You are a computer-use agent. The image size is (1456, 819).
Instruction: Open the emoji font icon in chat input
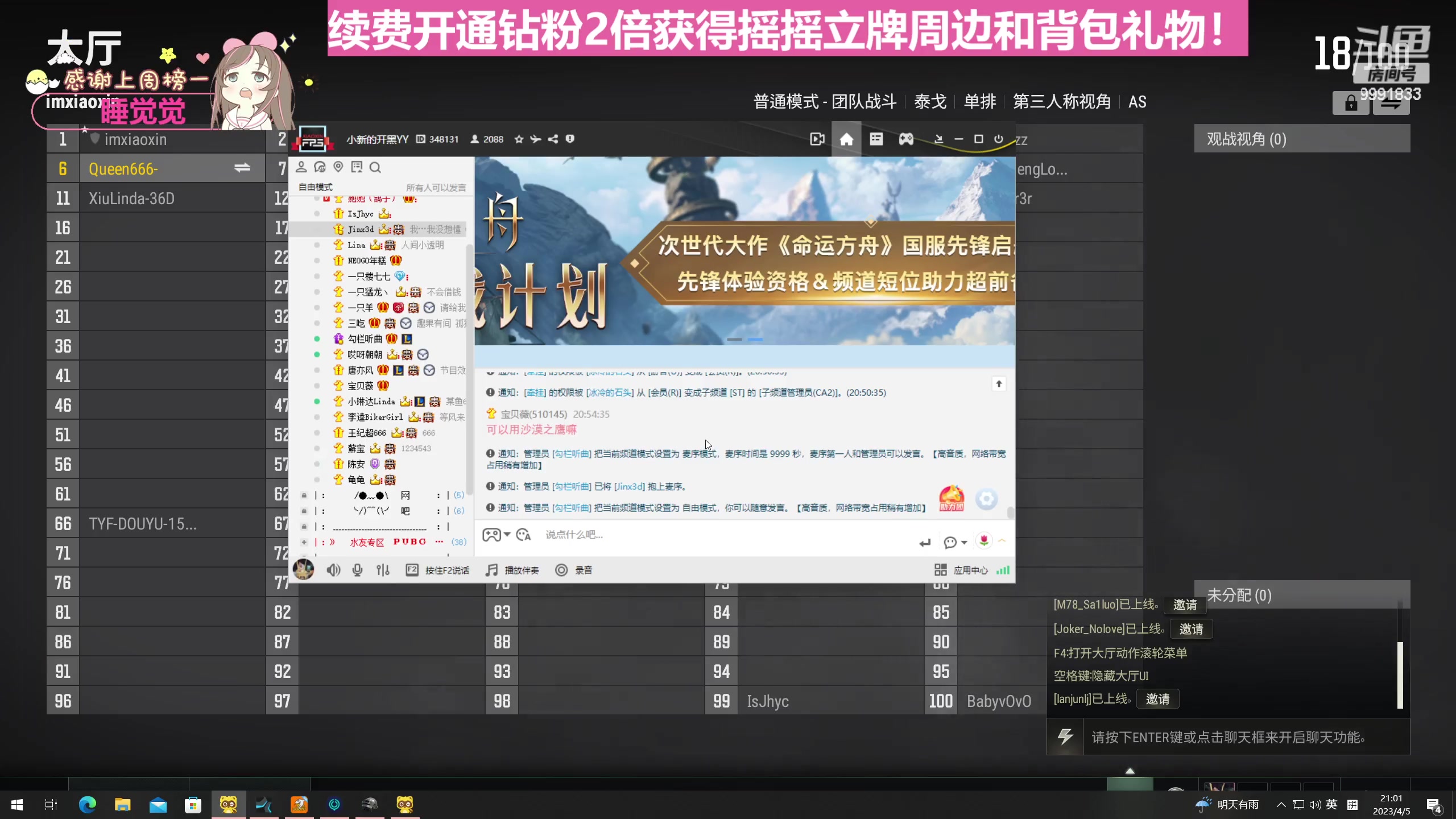point(523,535)
